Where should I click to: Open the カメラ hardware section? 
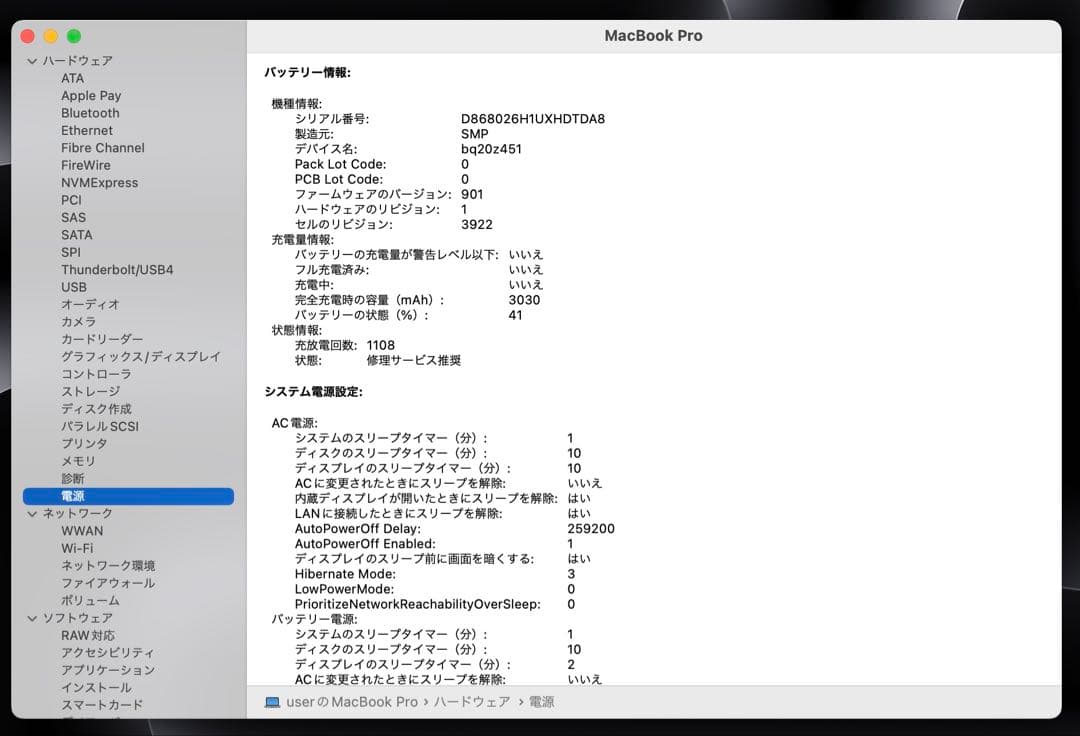pyautogui.click(x=78, y=322)
